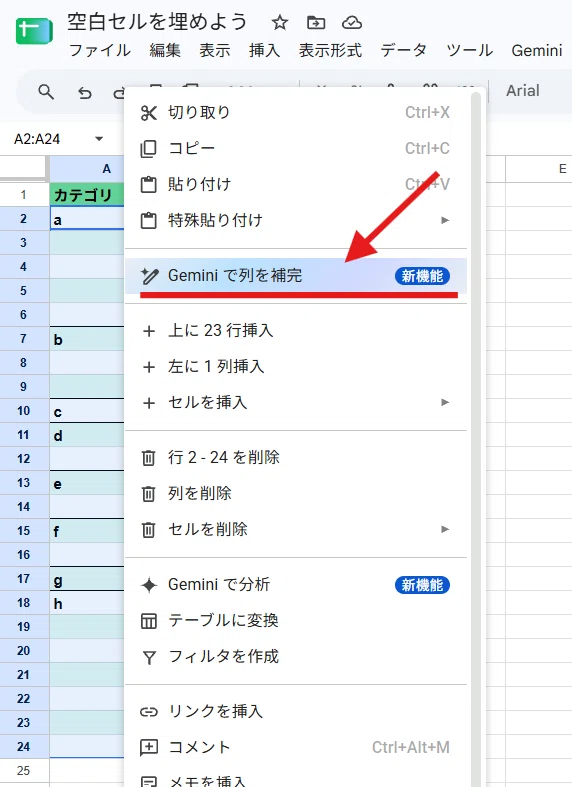Choose コメント from context menu
The image size is (572, 787).
[x=296, y=747]
